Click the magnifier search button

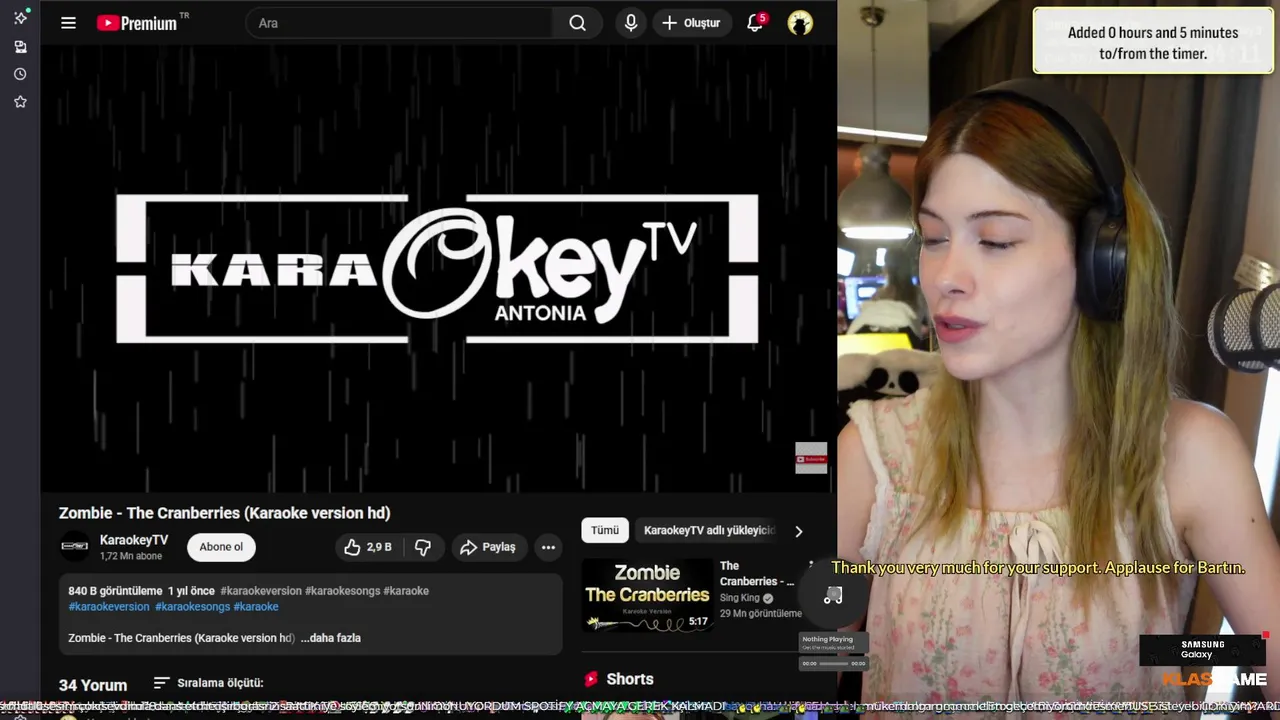coord(578,23)
